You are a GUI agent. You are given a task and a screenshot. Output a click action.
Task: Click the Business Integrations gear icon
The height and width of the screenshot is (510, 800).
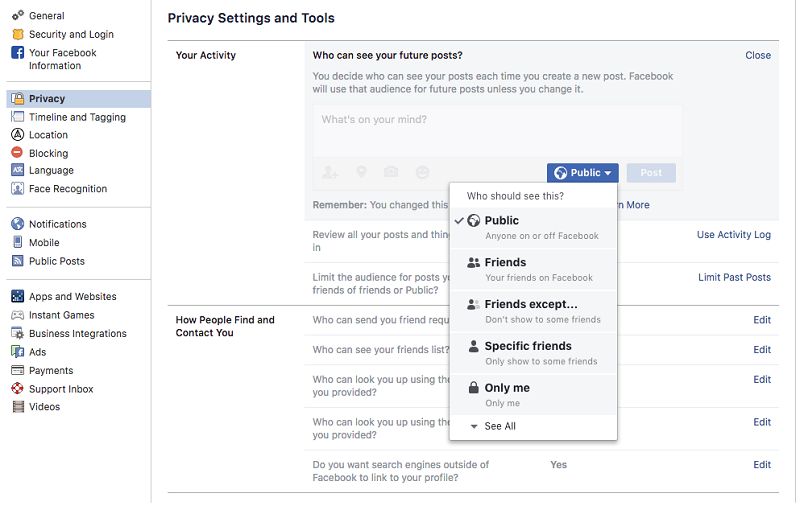point(18,334)
